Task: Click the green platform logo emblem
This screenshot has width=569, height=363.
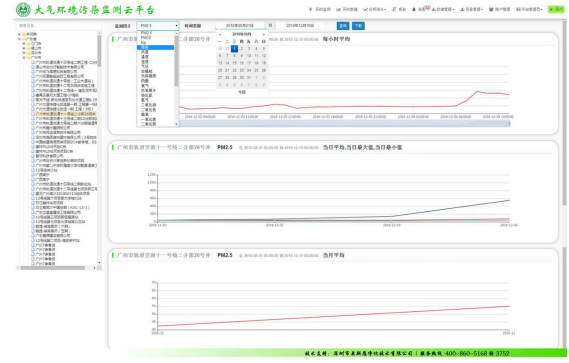Action: click(23, 10)
